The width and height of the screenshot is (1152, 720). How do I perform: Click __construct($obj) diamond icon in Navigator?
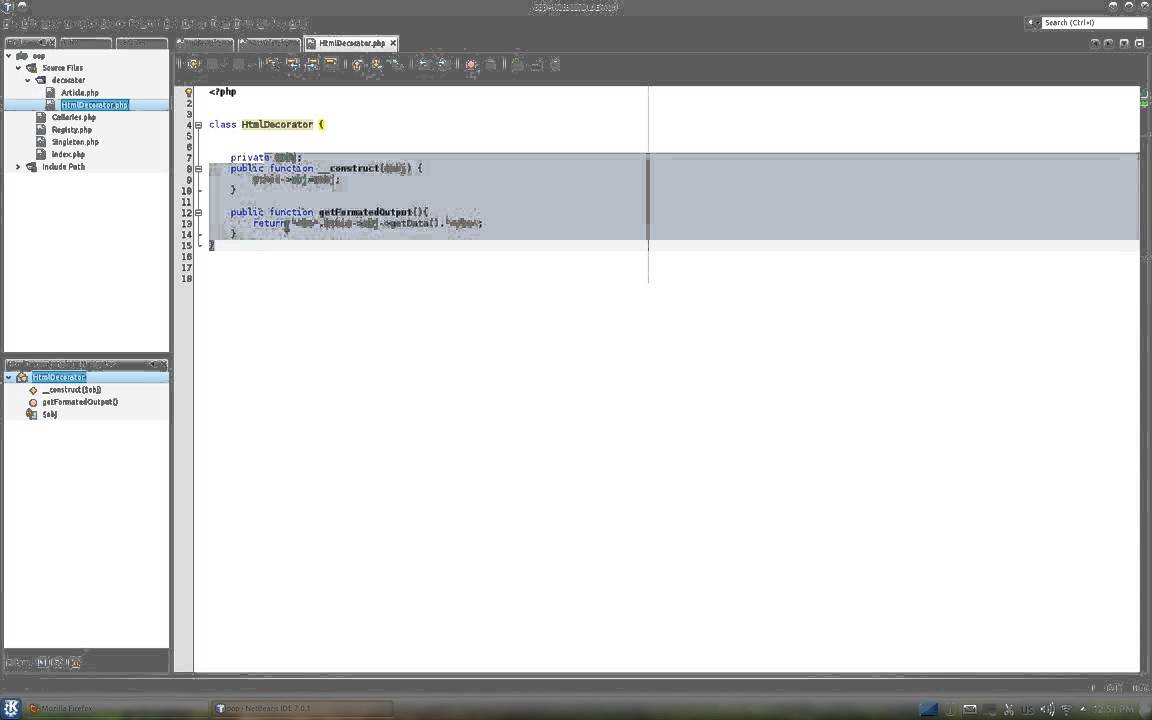tap(33, 390)
